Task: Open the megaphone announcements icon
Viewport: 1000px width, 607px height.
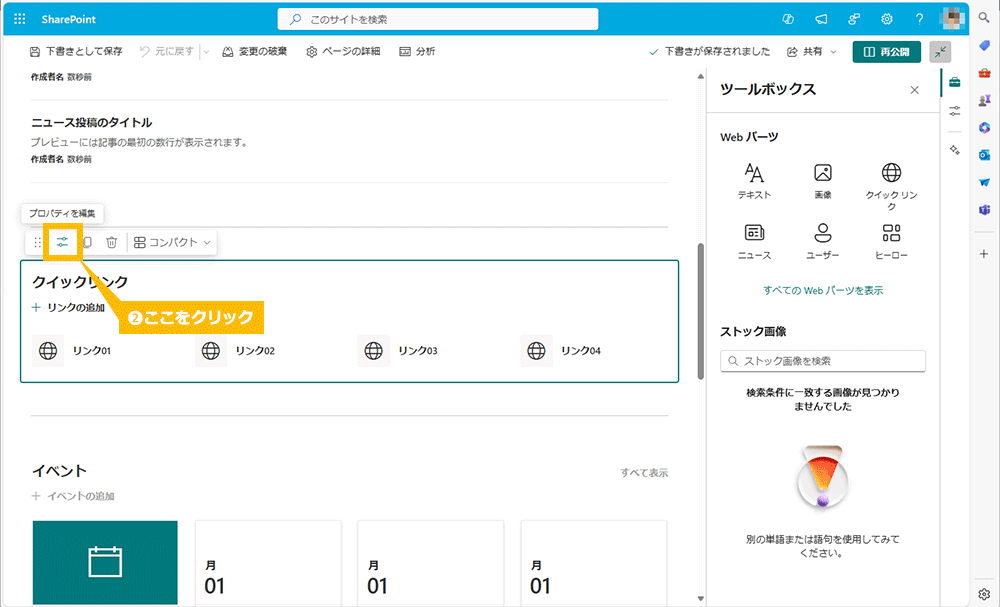Action: (x=821, y=19)
